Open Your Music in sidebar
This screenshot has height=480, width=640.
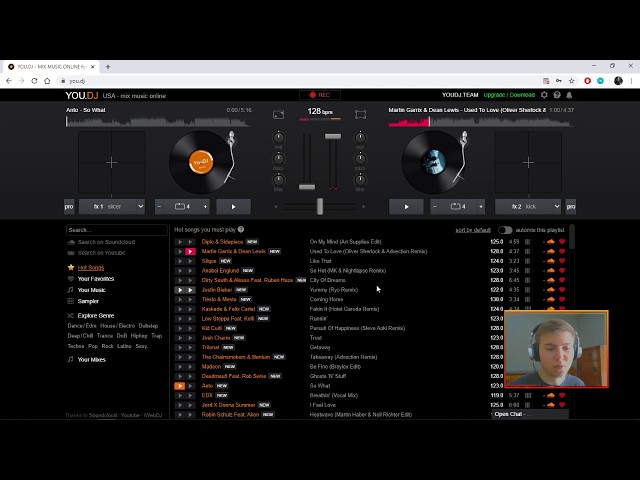click(x=91, y=290)
